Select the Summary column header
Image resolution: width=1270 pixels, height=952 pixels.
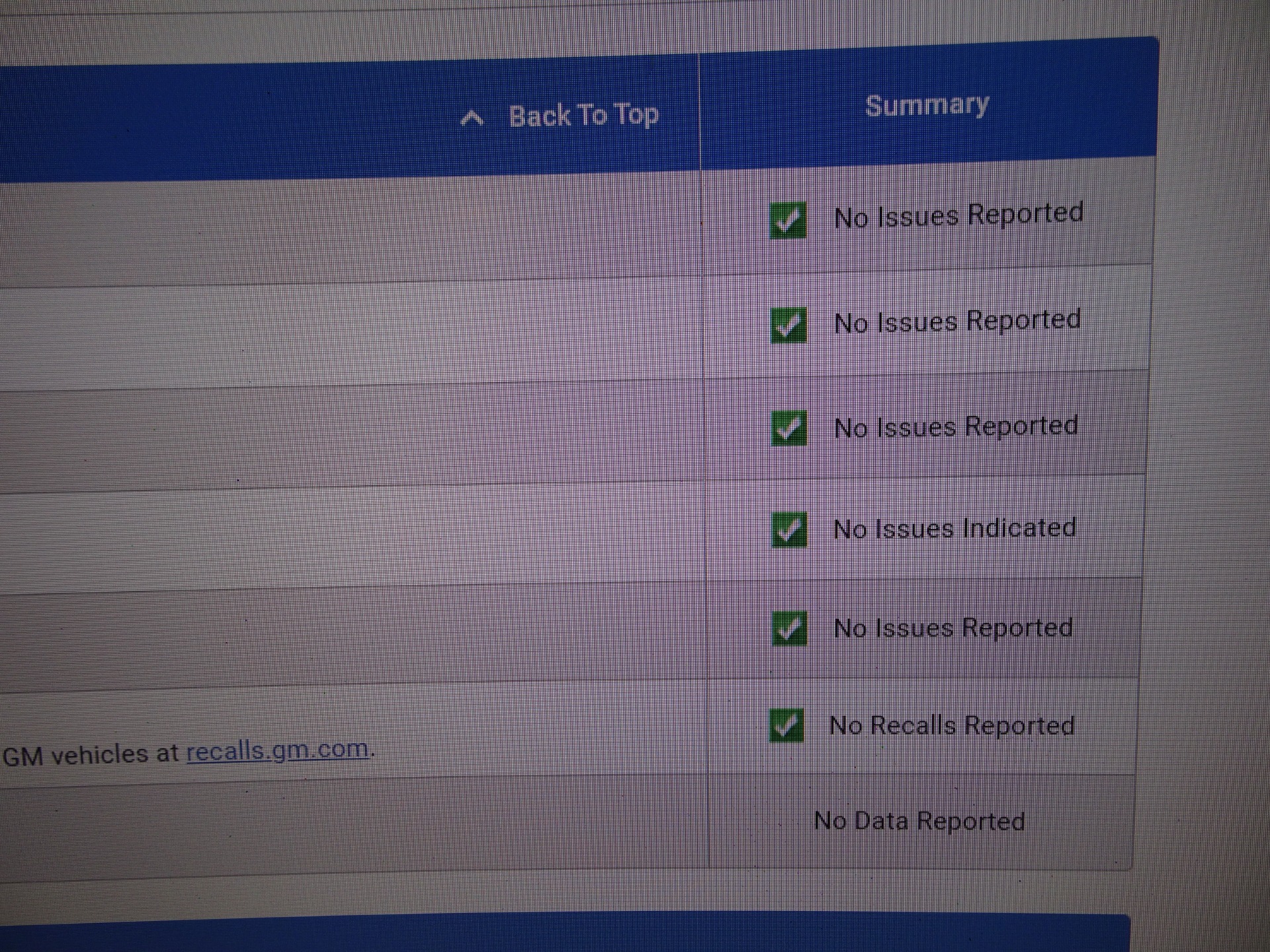pos(927,106)
